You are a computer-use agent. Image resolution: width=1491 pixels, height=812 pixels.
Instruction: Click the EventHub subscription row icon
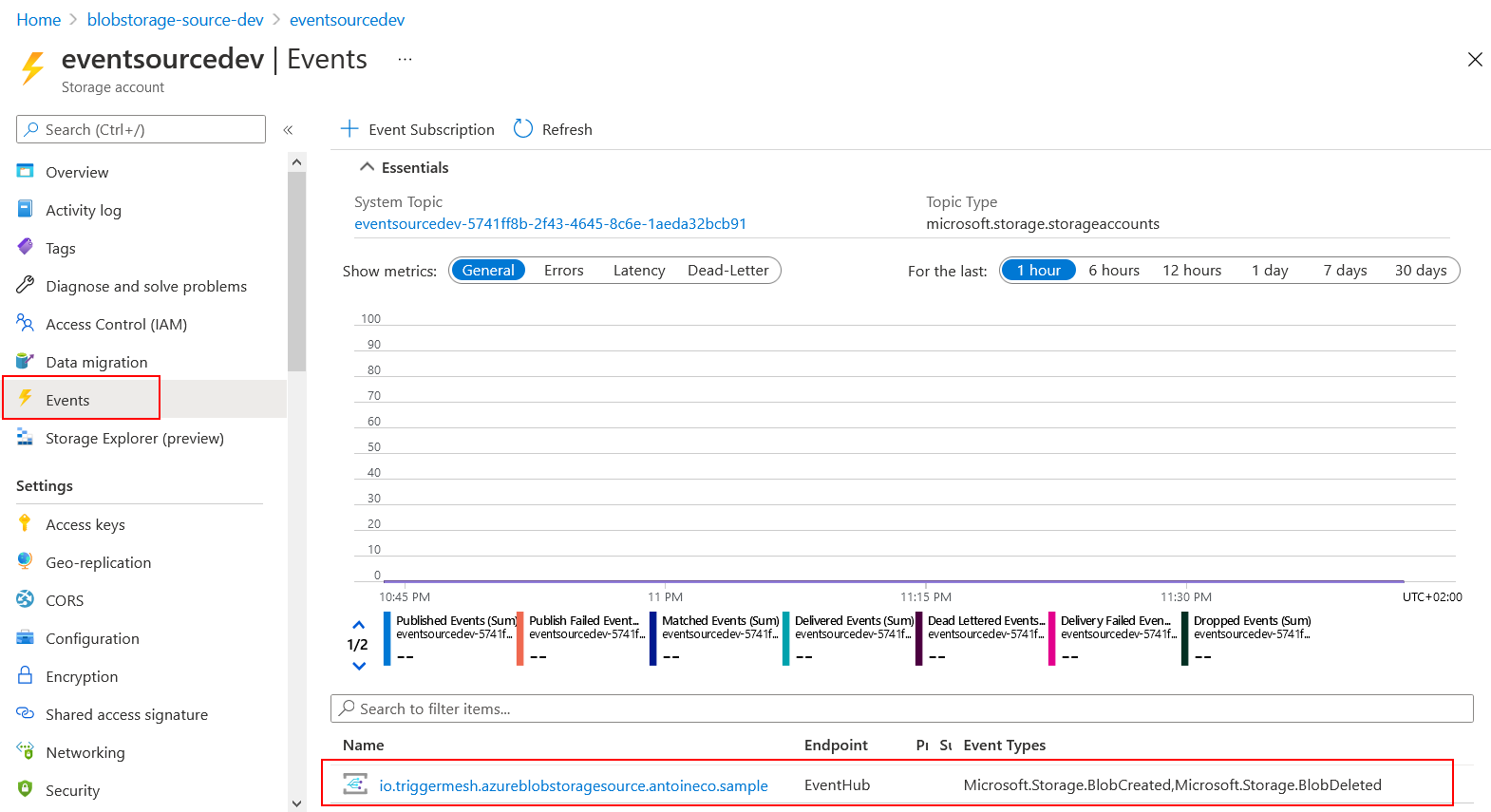355,784
